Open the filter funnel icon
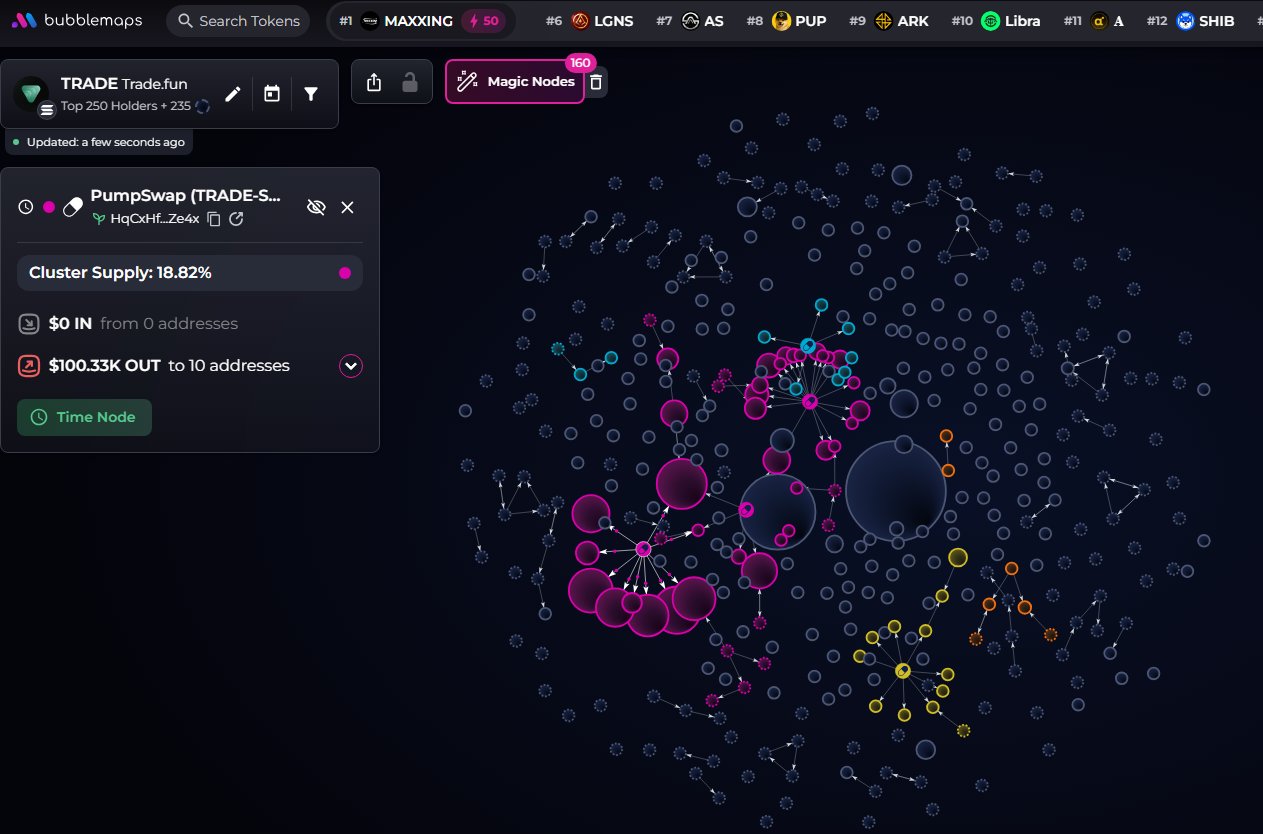This screenshot has height=834, width=1263. coord(311,94)
